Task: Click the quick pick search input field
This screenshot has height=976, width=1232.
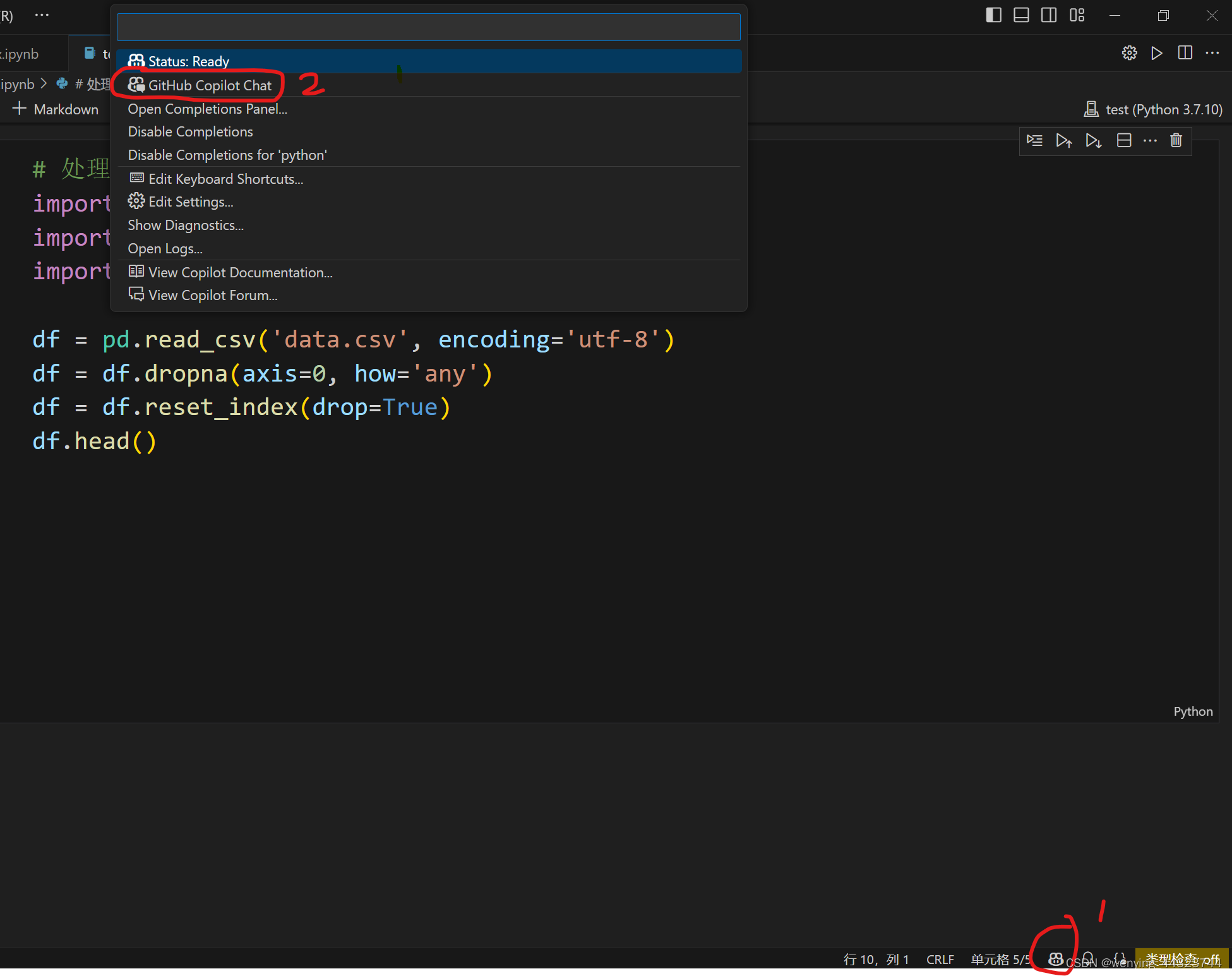Action: tap(428, 27)
